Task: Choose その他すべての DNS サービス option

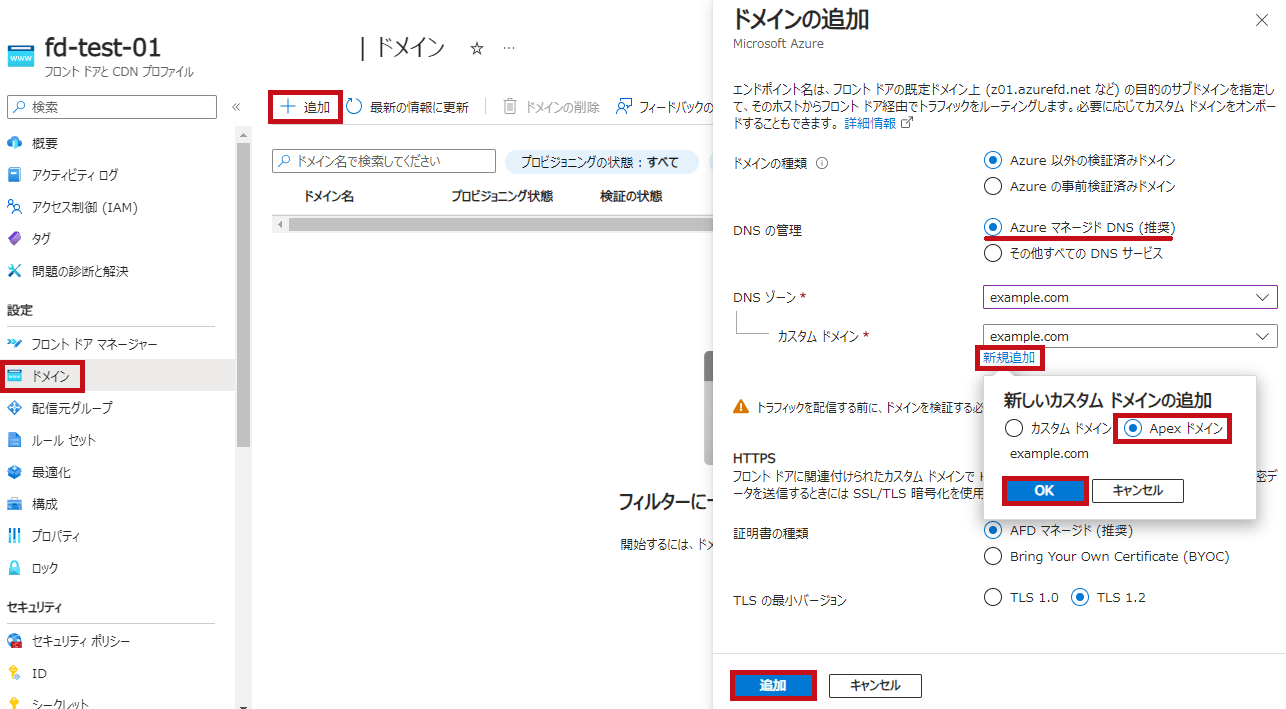Action: 993,254
